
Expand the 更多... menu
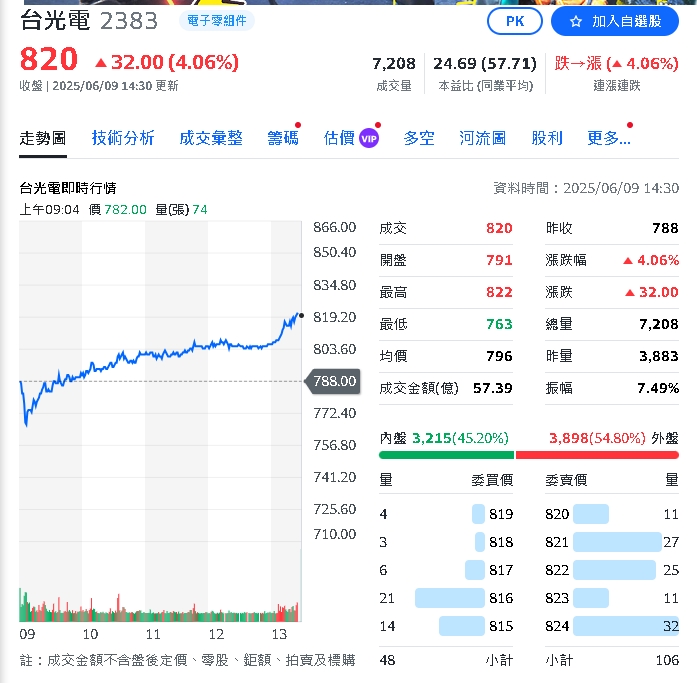pyautogui.click(x=609, y=138)
